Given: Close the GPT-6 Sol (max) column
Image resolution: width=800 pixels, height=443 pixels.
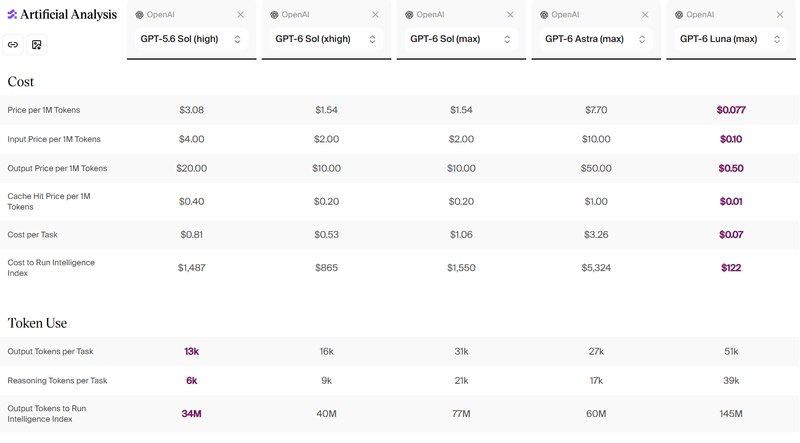Looking at the screenshot, I should point(510,15).
